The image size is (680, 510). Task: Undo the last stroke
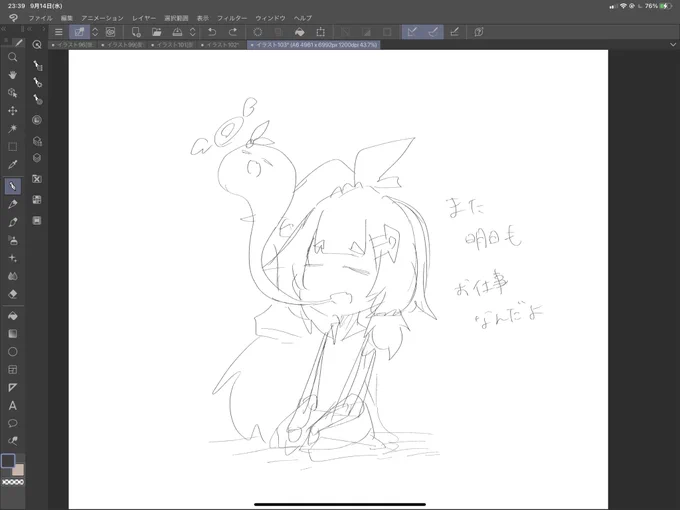212,32
